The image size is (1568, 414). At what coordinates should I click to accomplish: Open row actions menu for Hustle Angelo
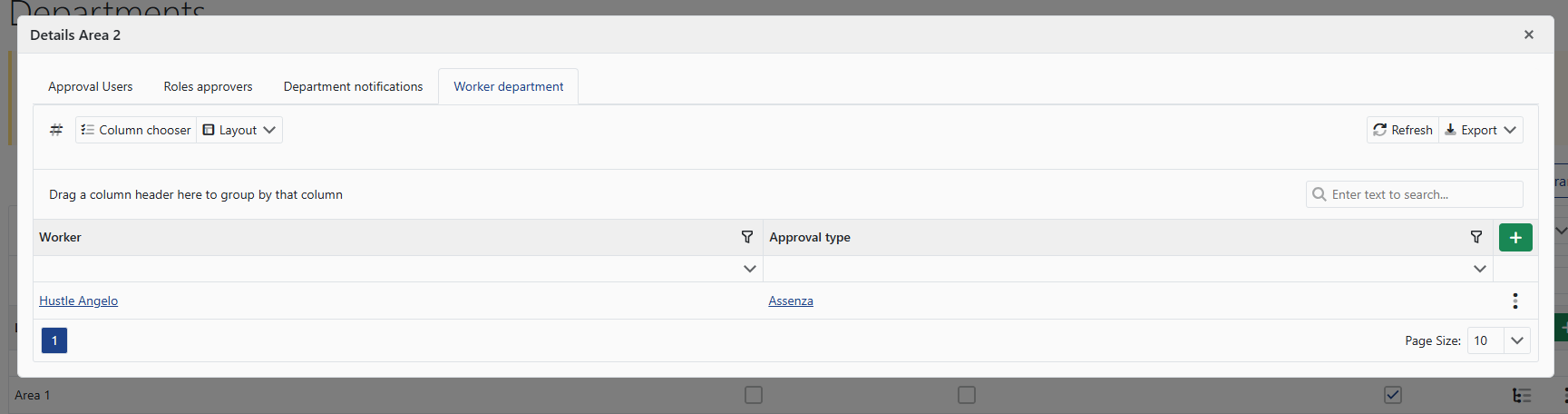click(x=1515, y=301)
